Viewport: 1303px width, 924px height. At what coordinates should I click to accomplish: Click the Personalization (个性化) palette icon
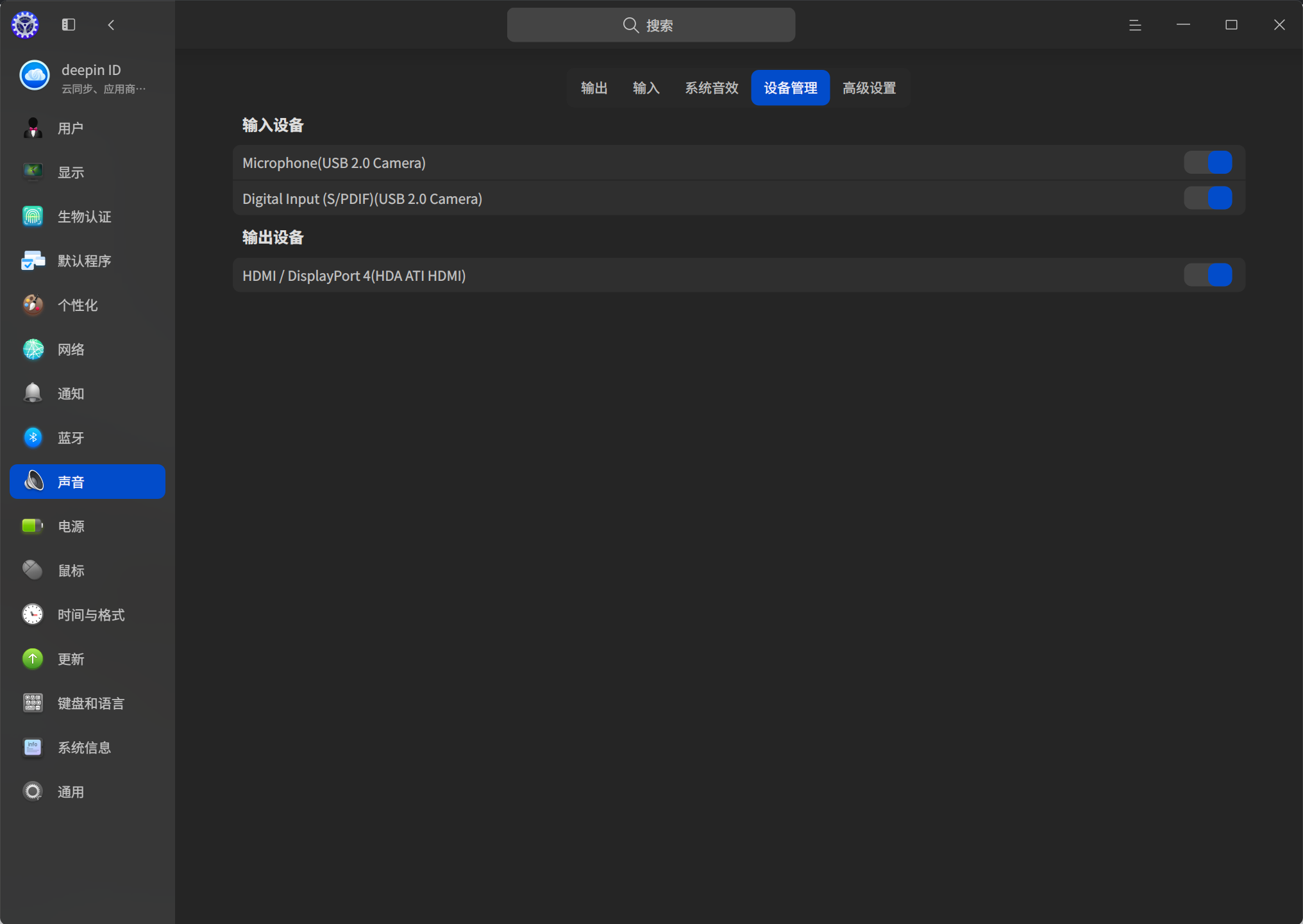33,305
